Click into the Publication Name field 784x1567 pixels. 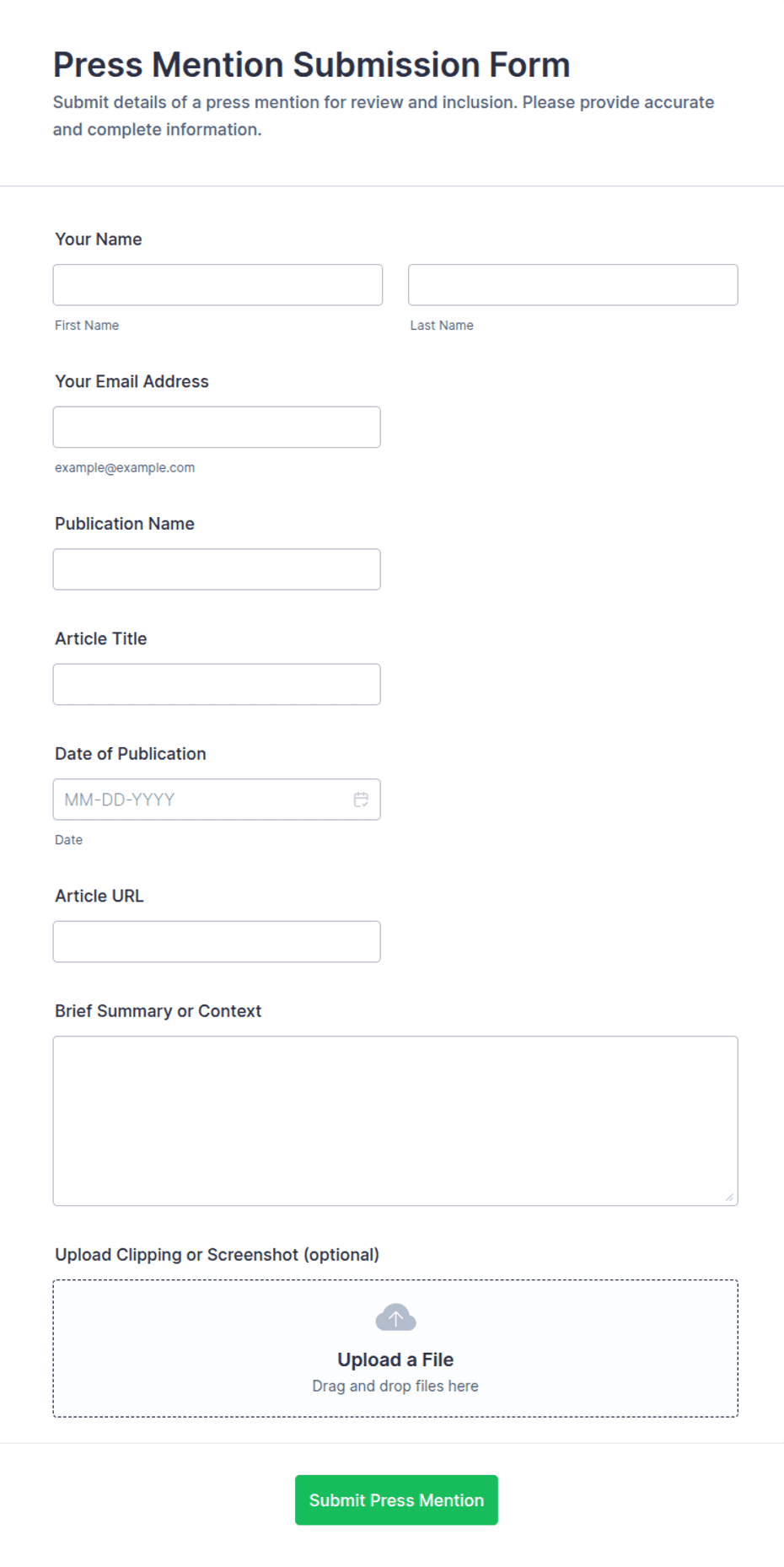coord(217,569)
